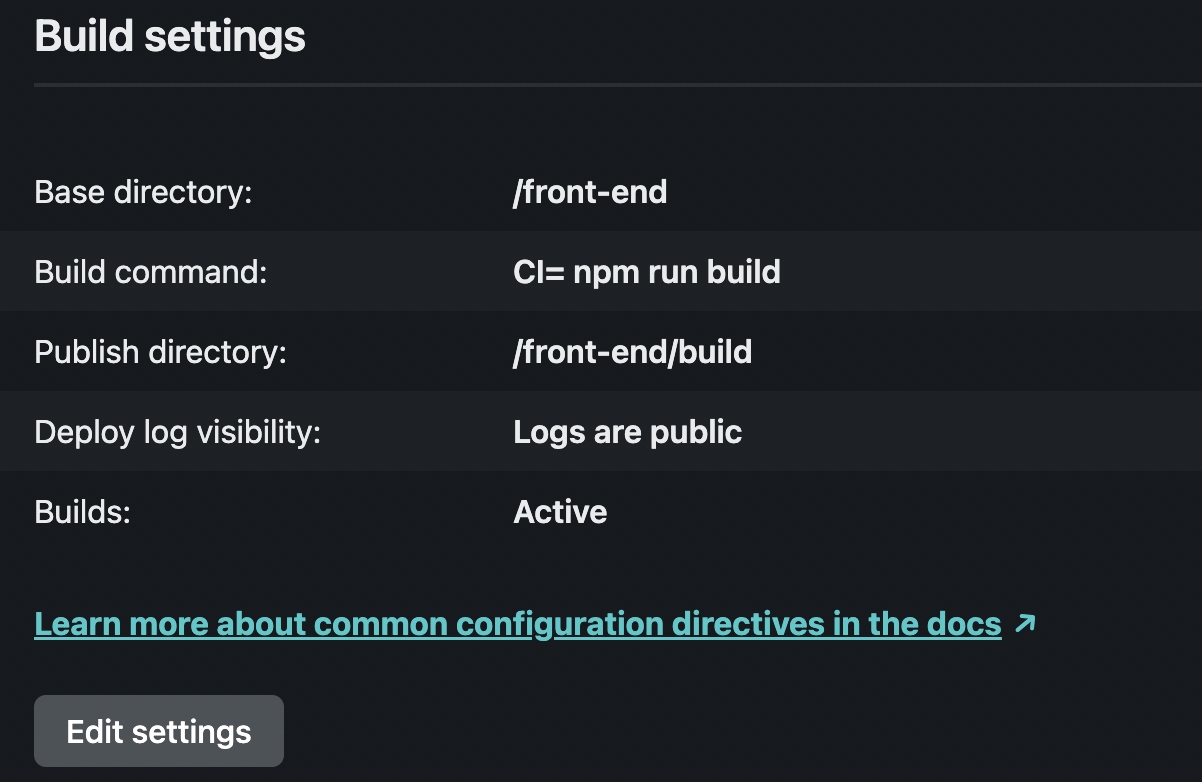The width and height of the screenshot is (1202, 782).
Task: Click the Build command label
Action: coord(150,271)
